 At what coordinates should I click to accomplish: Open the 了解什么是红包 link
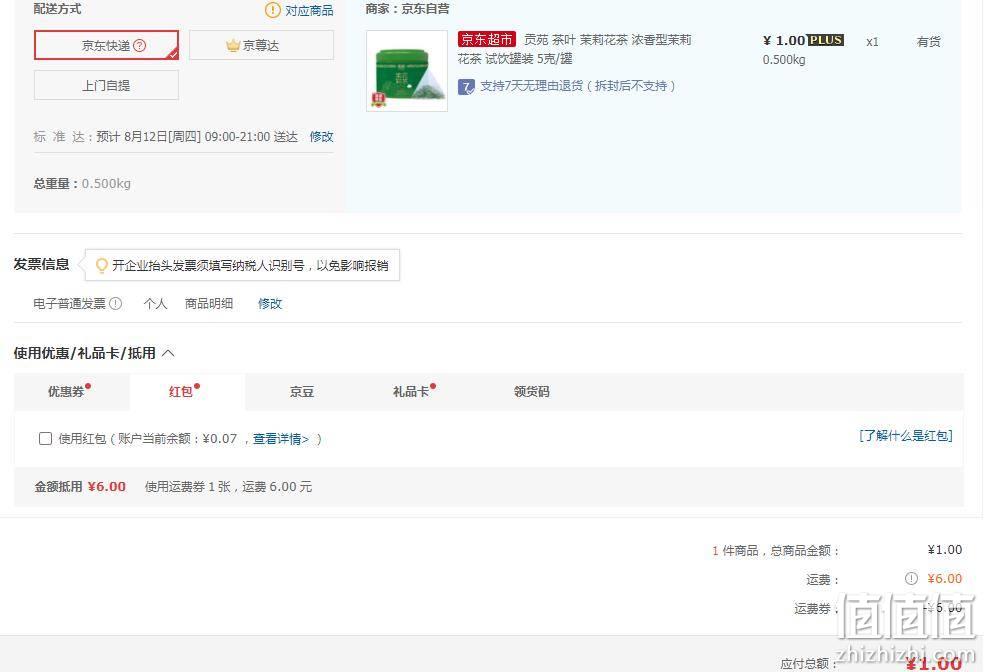click(905, 435)
